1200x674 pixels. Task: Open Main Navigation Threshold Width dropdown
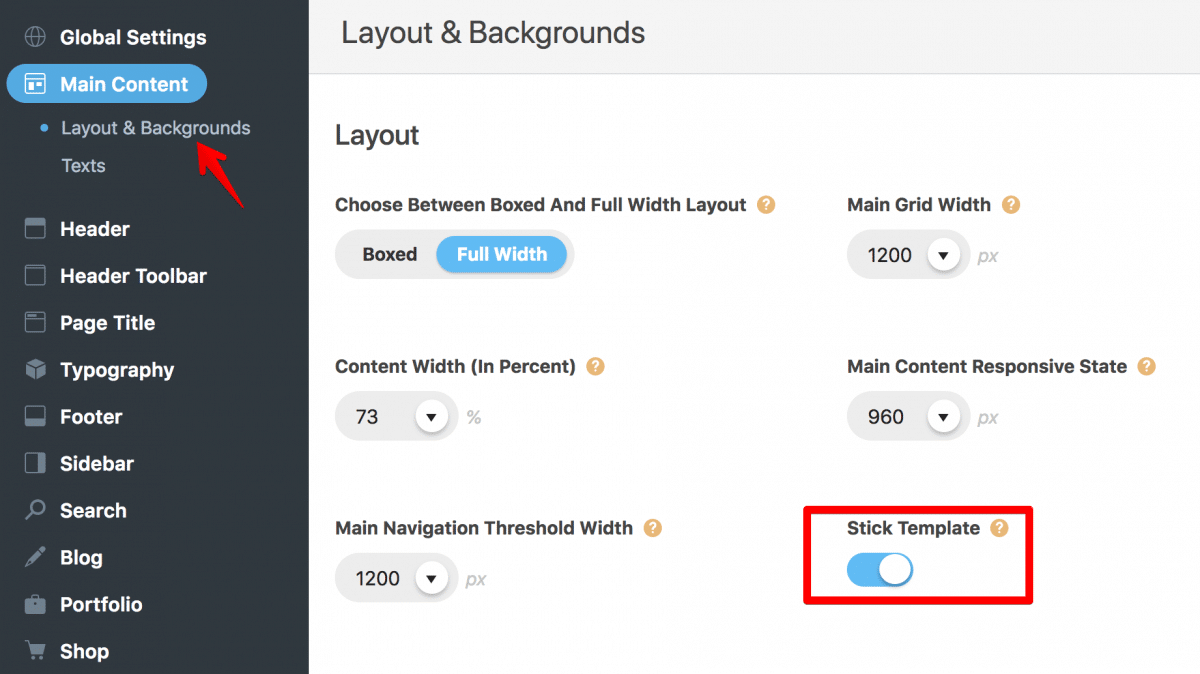pos(431,578)
